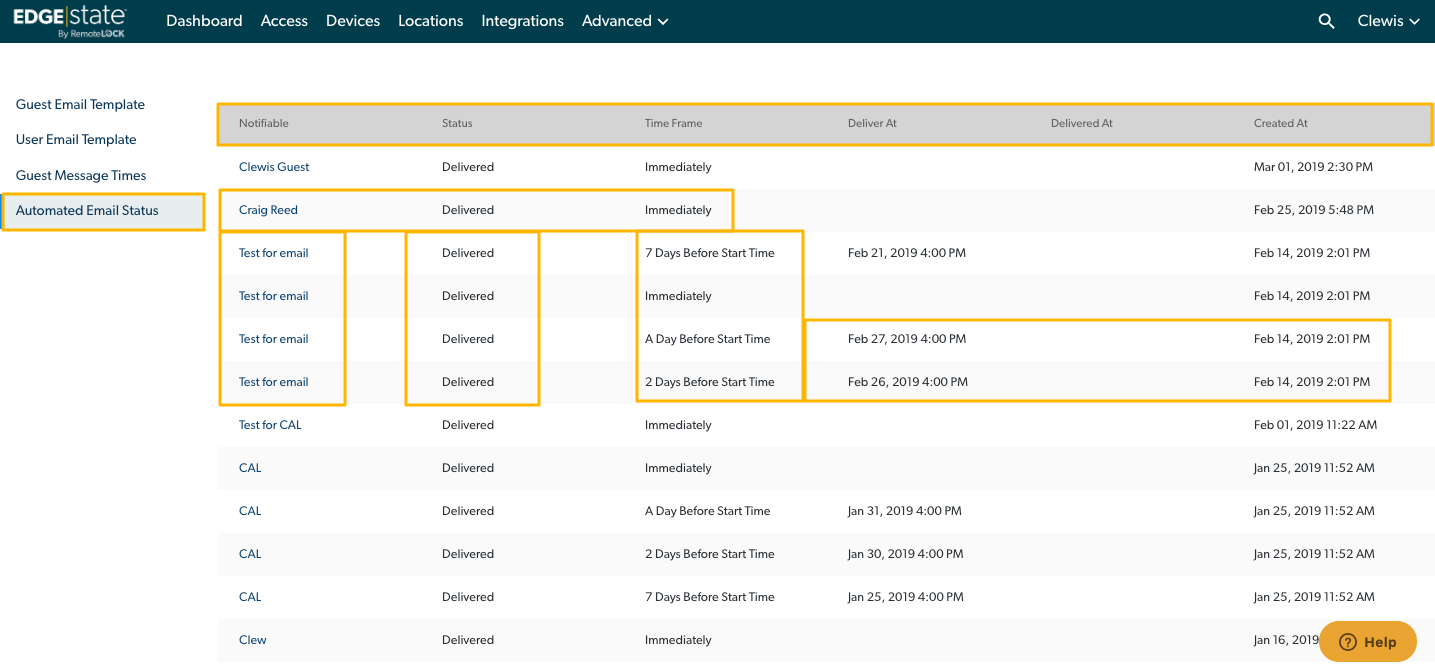Open Locations in top navigation
Viewport: 1435px width, 671px height.
coord(430,21)
